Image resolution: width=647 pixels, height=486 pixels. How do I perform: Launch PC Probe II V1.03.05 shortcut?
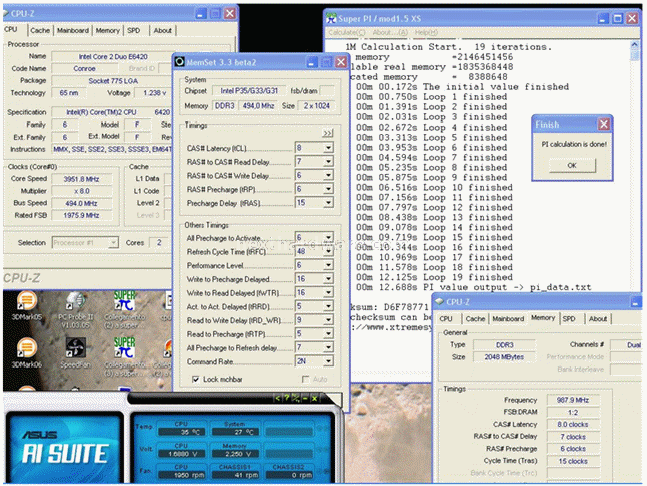tap(76, 310)
